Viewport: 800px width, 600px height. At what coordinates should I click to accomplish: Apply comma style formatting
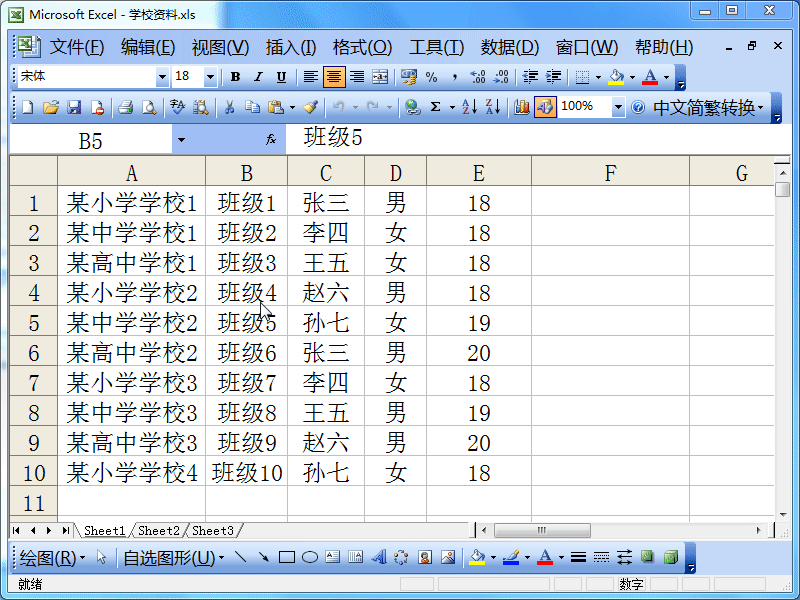pyautogui.click(x=454, y=78)
